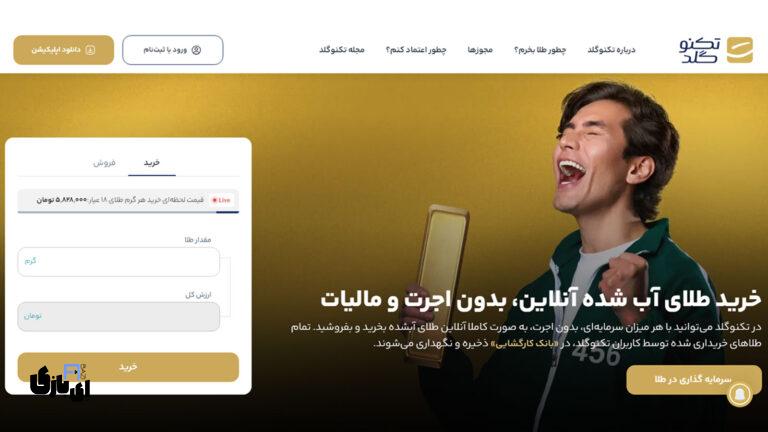Click the gold خرید submit button
This screenshot has height=432, width=768.
128,367
